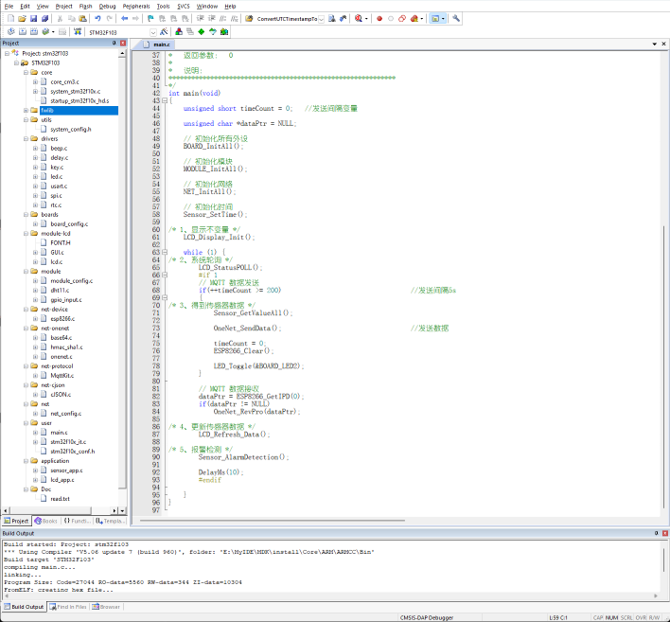Toggle pin on the Project panel
Image resolution: width=670 pixels, height=622 pixels.
pyautogui.click(x=114, y=43)
